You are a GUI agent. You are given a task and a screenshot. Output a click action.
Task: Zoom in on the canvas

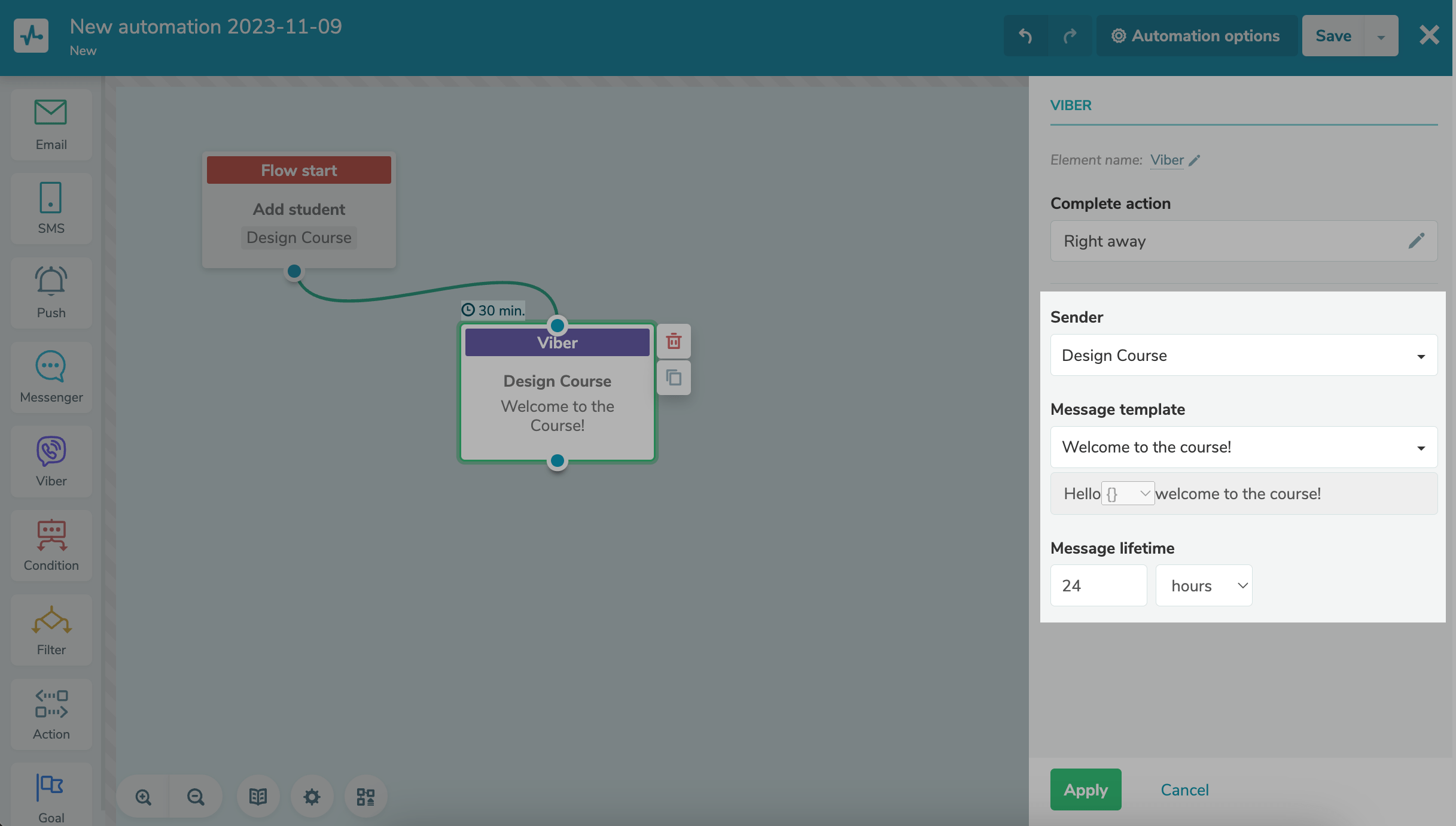click(x=143, y=797)
